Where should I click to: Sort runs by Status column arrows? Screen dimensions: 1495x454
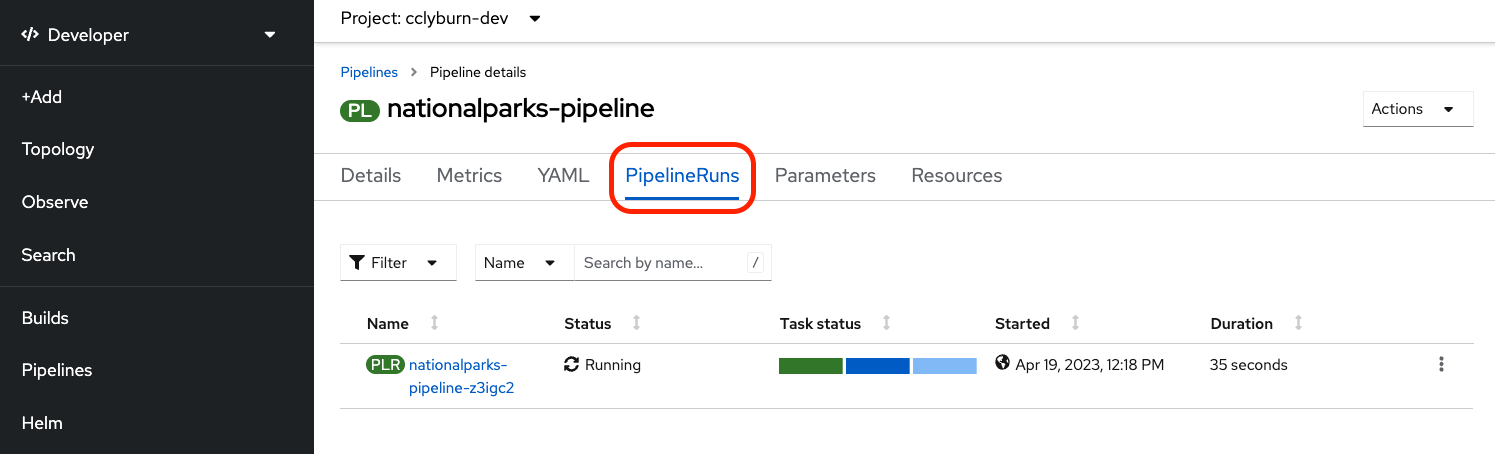(x=636, y=323)
